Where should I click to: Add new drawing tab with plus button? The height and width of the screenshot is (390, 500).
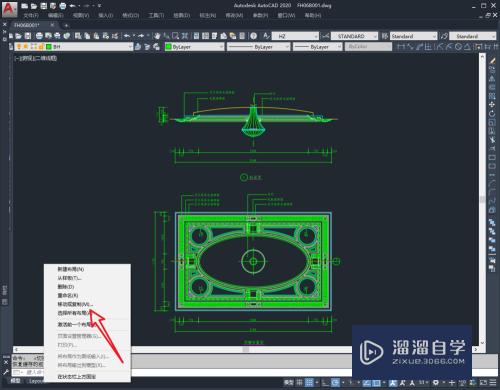tap(66, 25)
